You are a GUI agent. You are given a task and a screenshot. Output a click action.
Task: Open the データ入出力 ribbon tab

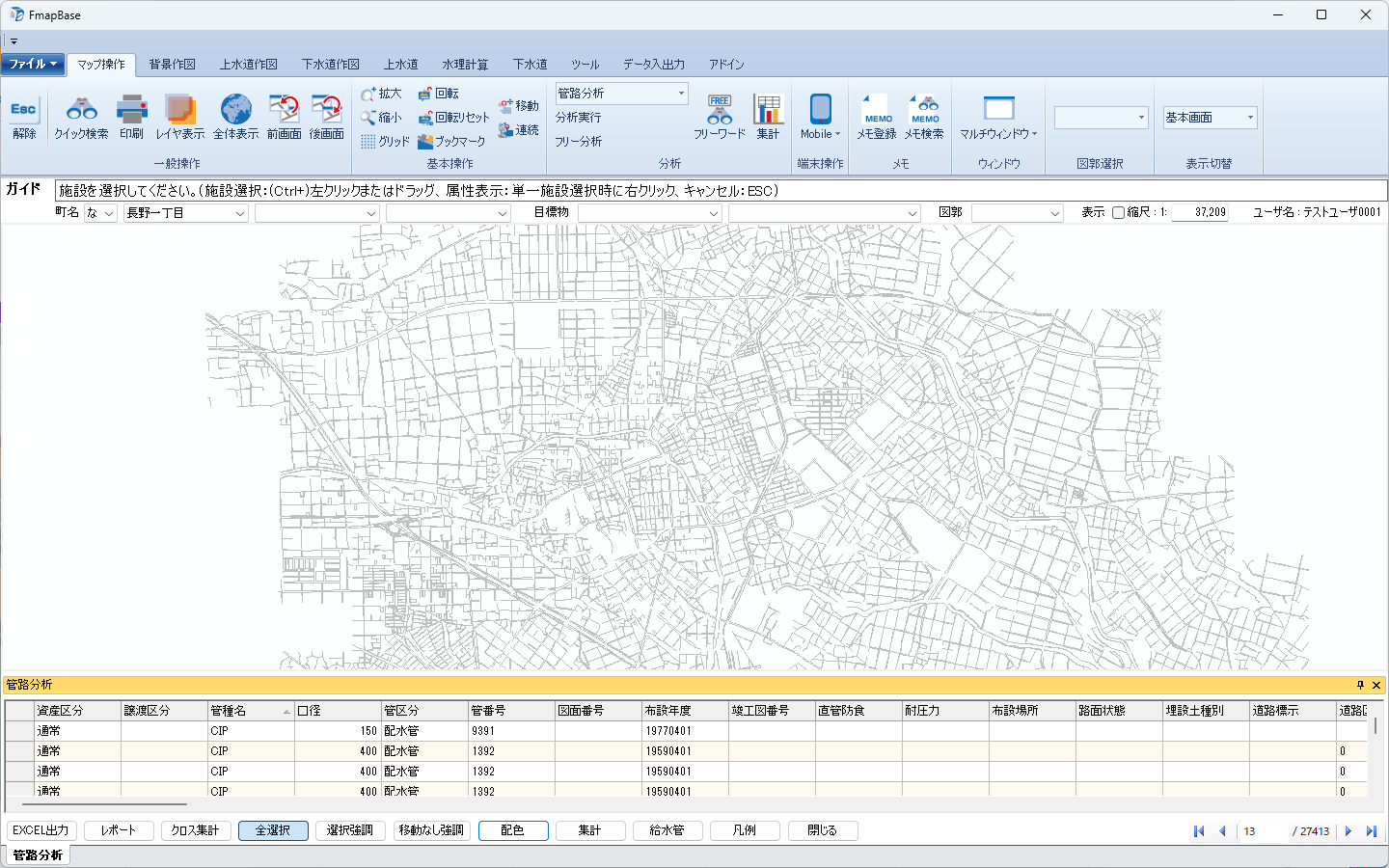pyautogui.click(x=653, y=65)
